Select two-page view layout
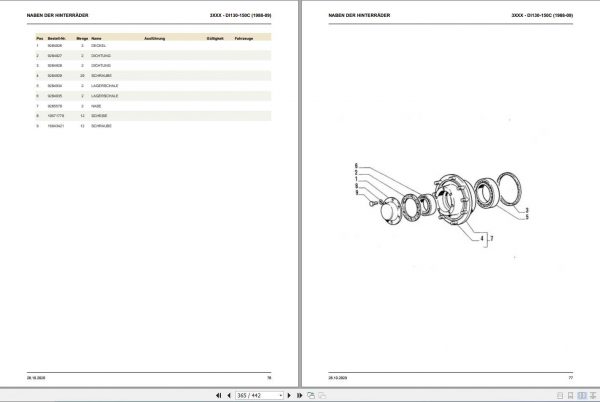Viewport: 600px width, 402px height. [x=582, y=395]
